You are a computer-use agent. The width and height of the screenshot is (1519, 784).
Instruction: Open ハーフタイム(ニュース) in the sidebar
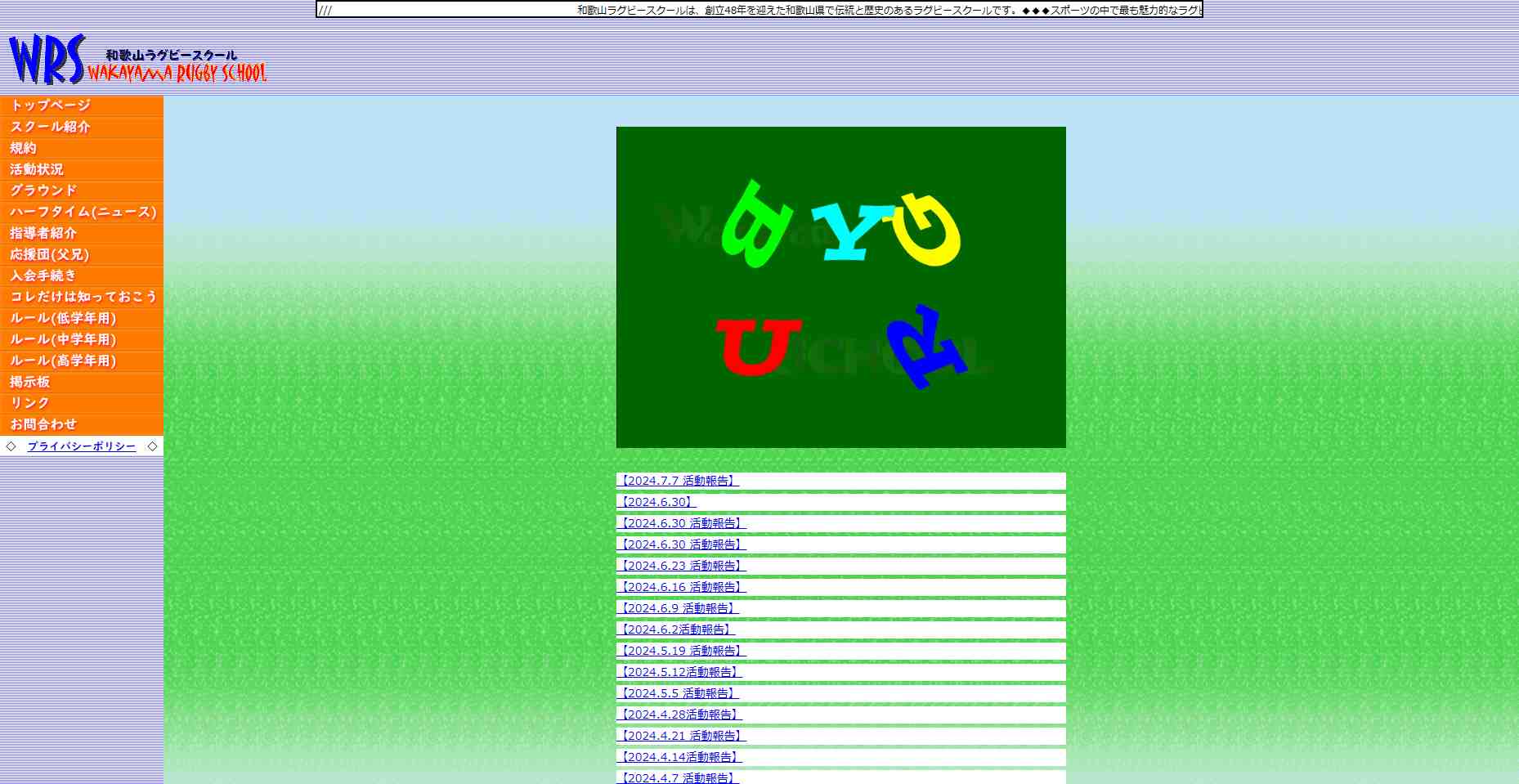coord(83,212)
